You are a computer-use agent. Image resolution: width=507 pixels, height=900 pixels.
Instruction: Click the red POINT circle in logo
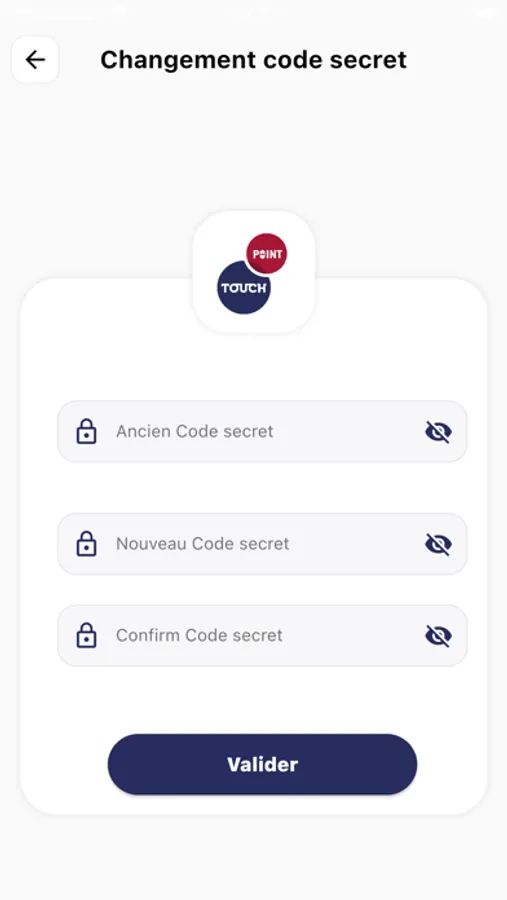[x=266, y=254]
